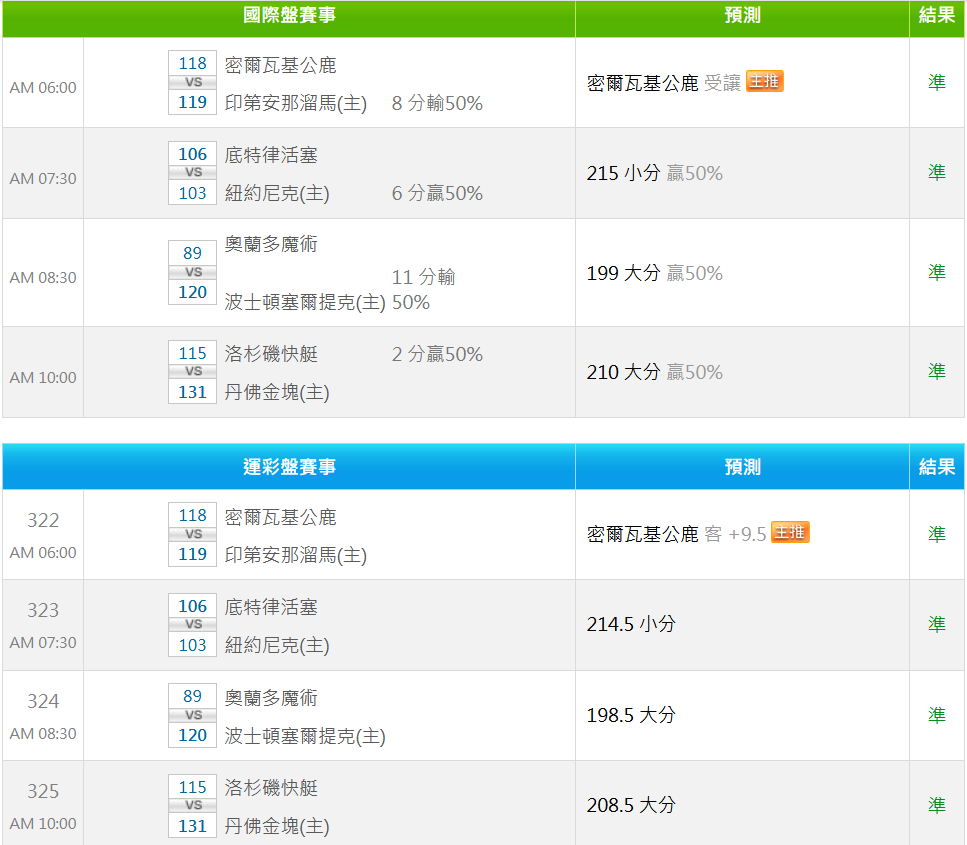967x845 pixels.
Task: Open game number 324
Action: tap(43, 702)
